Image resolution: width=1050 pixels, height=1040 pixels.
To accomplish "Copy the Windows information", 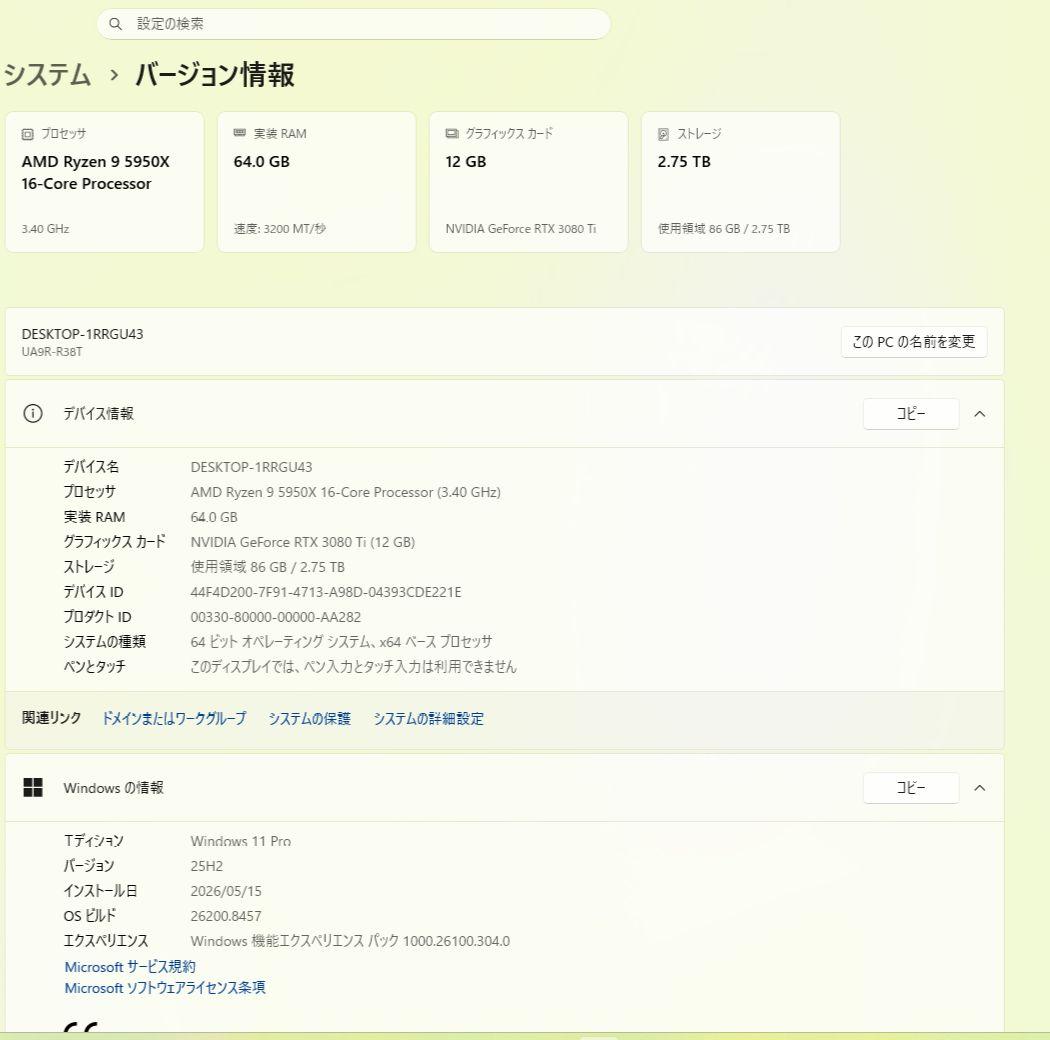I will click(x=911, y=788).
